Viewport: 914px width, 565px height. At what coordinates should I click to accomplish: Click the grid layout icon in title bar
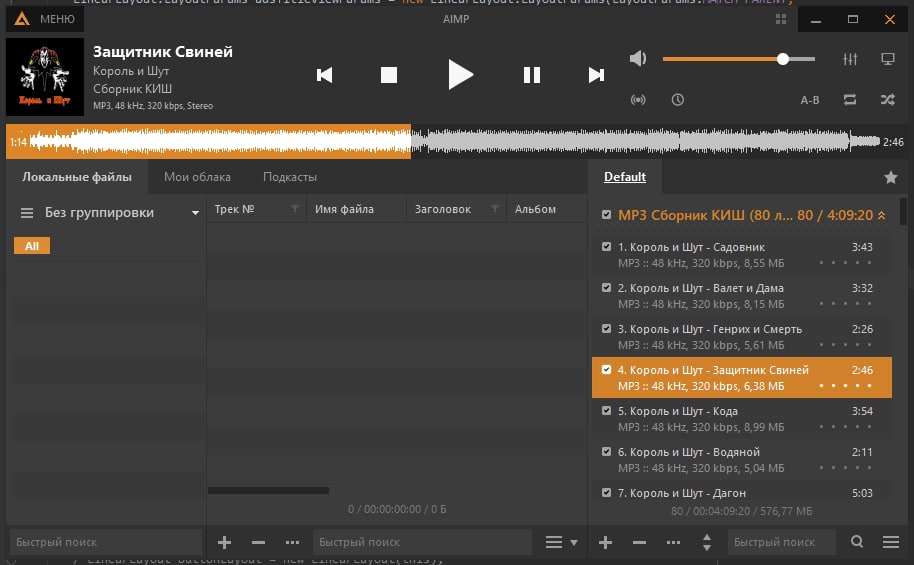click(781, 19)
